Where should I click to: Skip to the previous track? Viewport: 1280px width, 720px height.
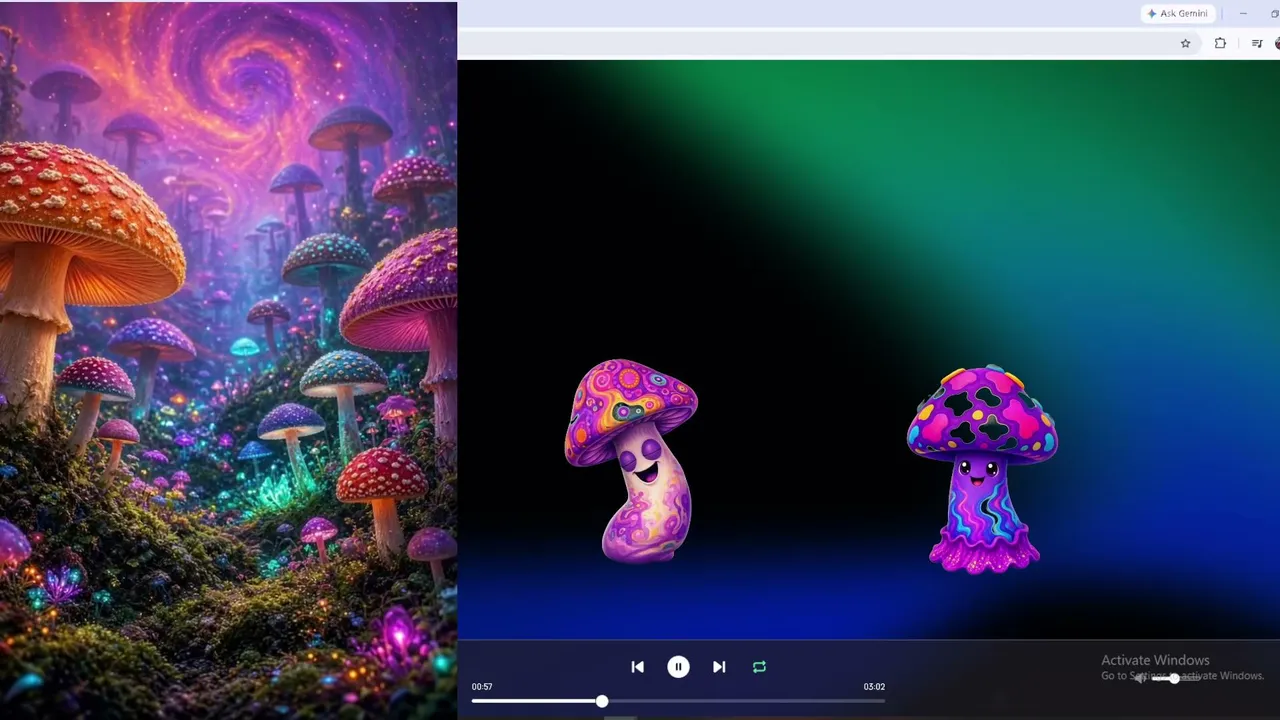[638, 667]
